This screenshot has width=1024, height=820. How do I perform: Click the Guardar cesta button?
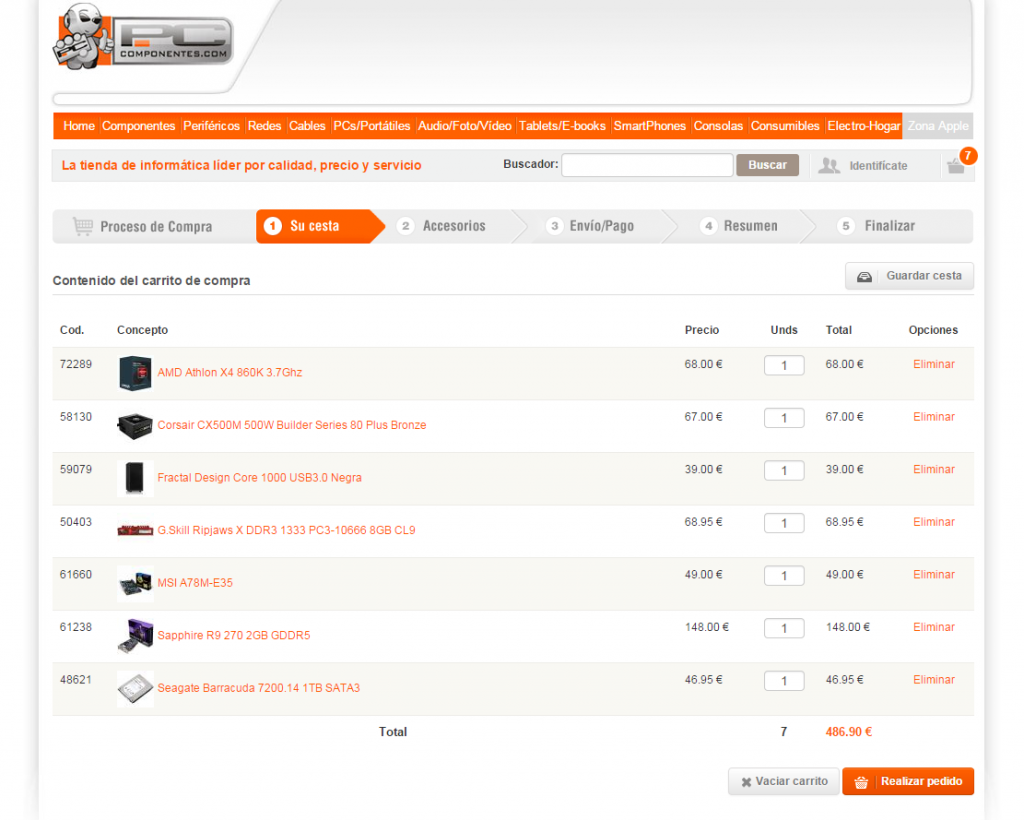[909, 276]
